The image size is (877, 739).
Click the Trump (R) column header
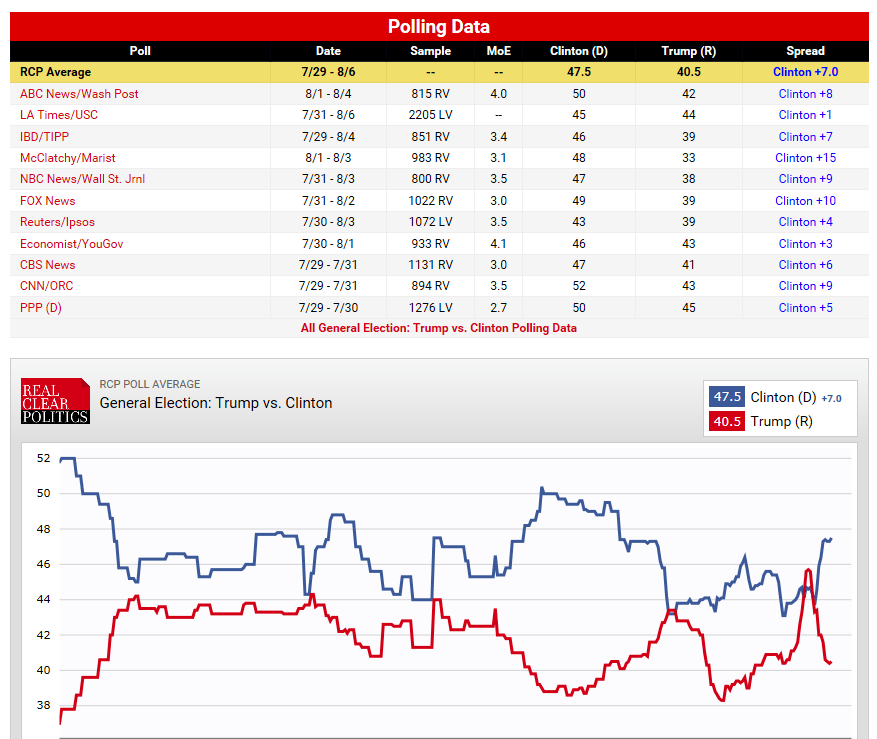(689, 51)
